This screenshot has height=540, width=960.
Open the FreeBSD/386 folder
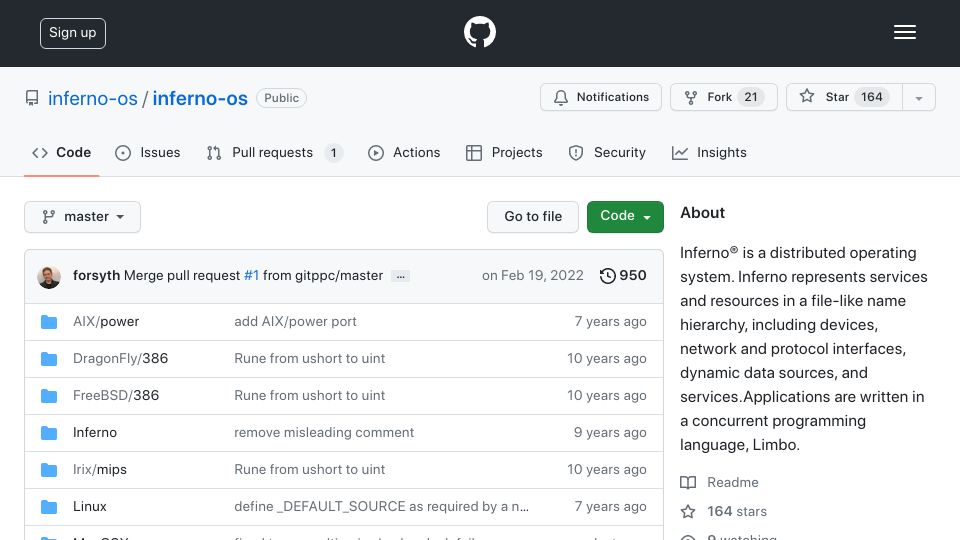pyautogui.click(x=116, y=396)
